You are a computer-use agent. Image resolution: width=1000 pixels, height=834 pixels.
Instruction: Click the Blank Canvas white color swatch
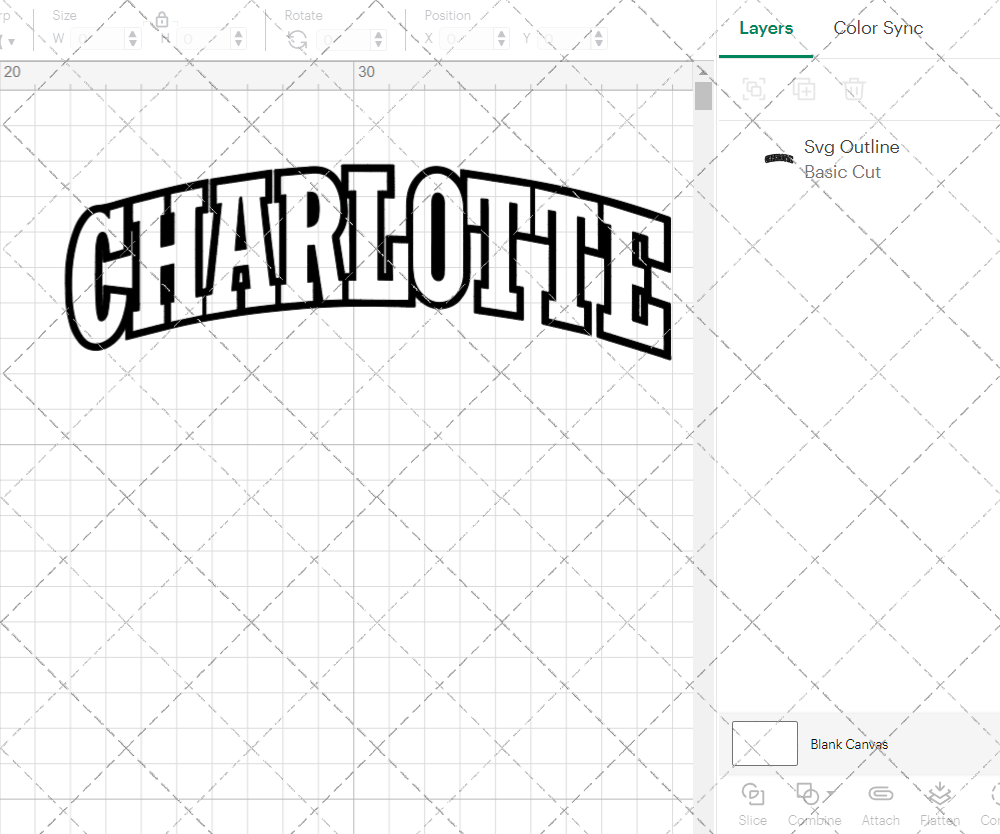pos(764,743)
